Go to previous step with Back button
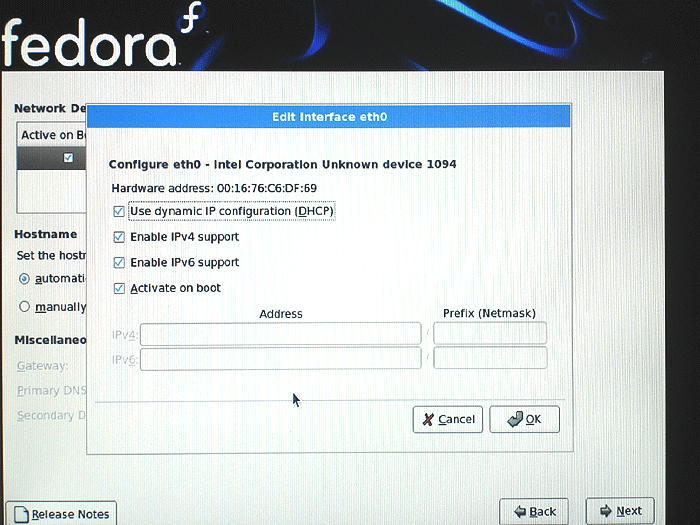The image size is (700, 525). pos(534,511)
